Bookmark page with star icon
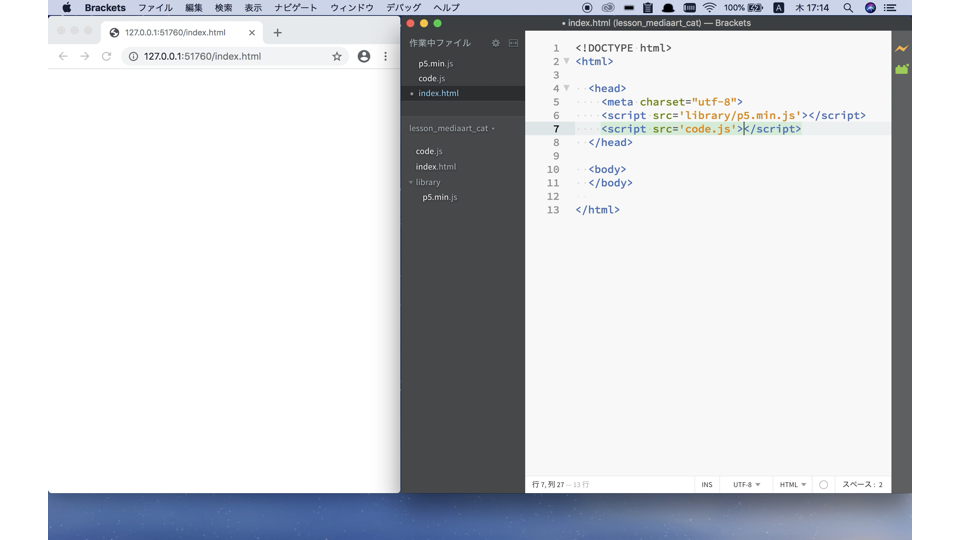Viewport: 960px width, 540px height. point(337,56)
